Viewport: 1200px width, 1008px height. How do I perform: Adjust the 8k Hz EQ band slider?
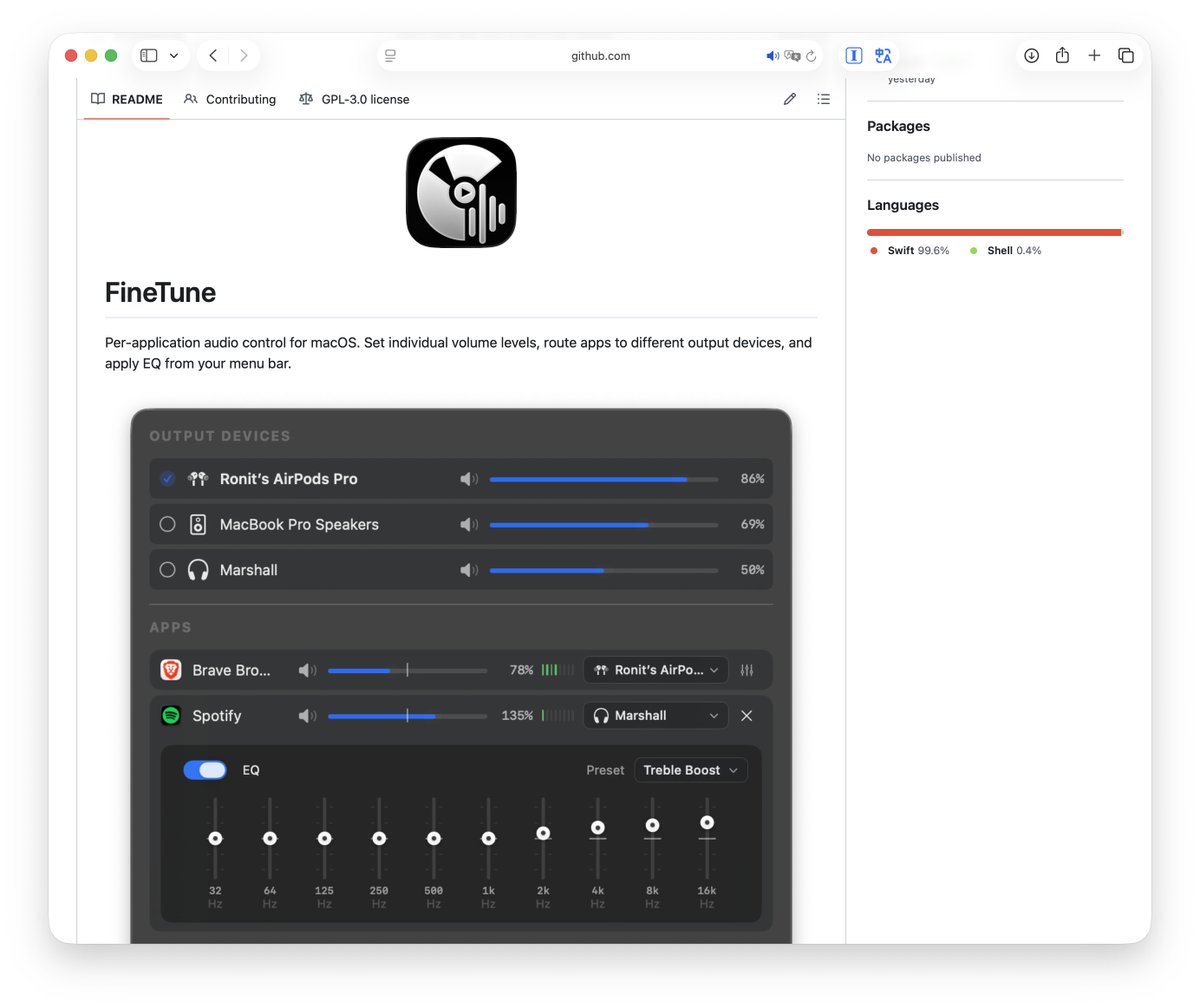click(652, 838)
